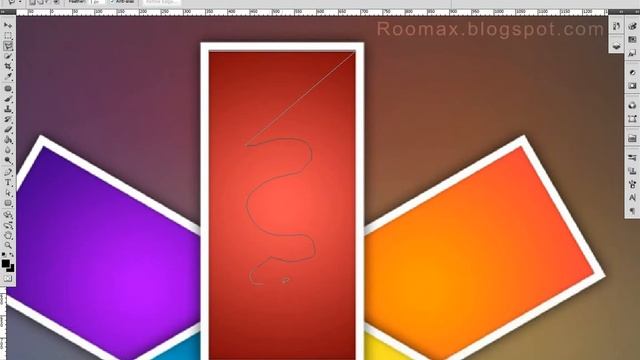This screenshot has width=640, height=360.
Task: Select the Eraser tool
Action: click(8, 129)
